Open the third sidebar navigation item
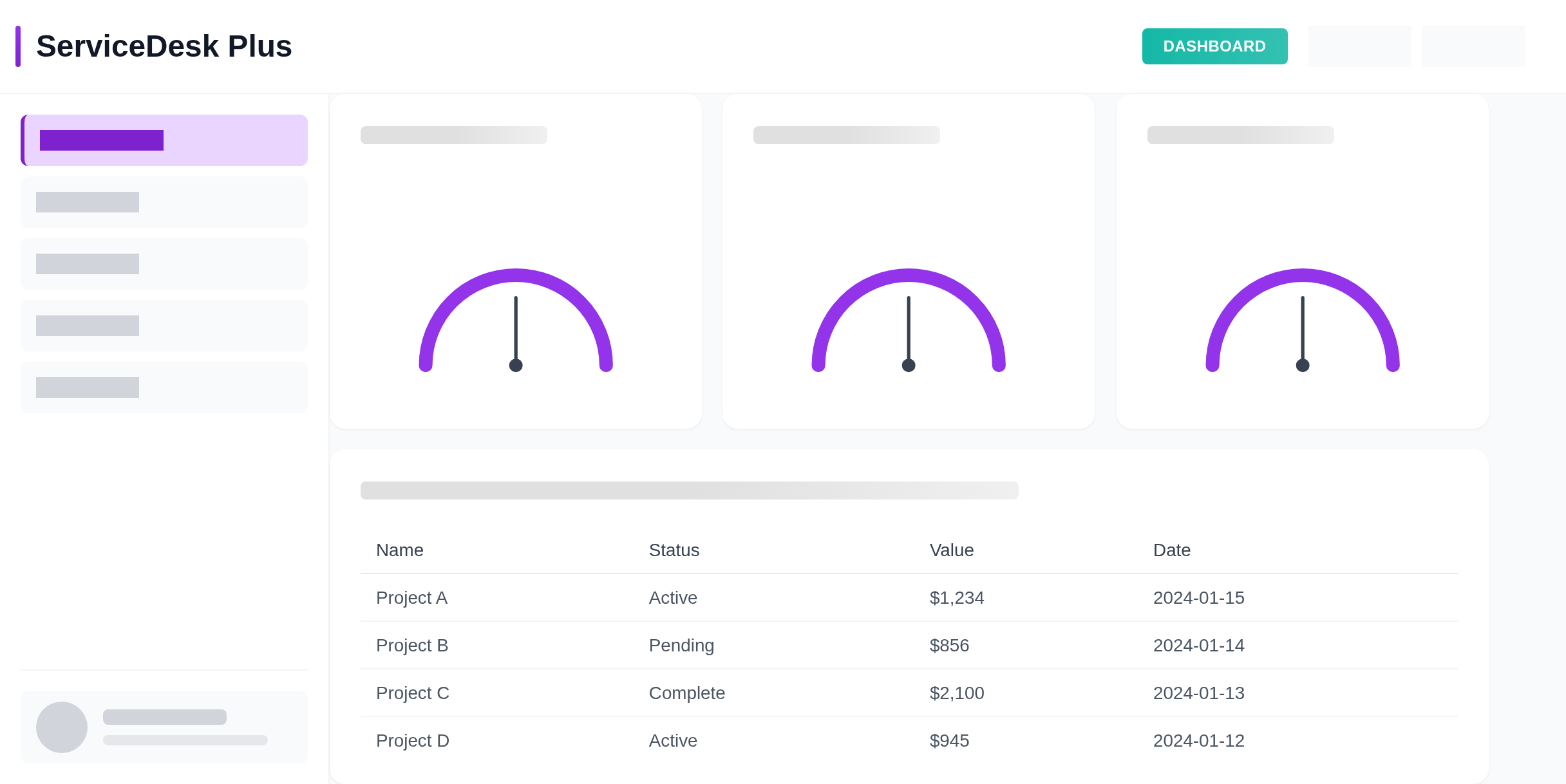The width and height of the screenshot is (1566, 784). [x=164, y=264]
